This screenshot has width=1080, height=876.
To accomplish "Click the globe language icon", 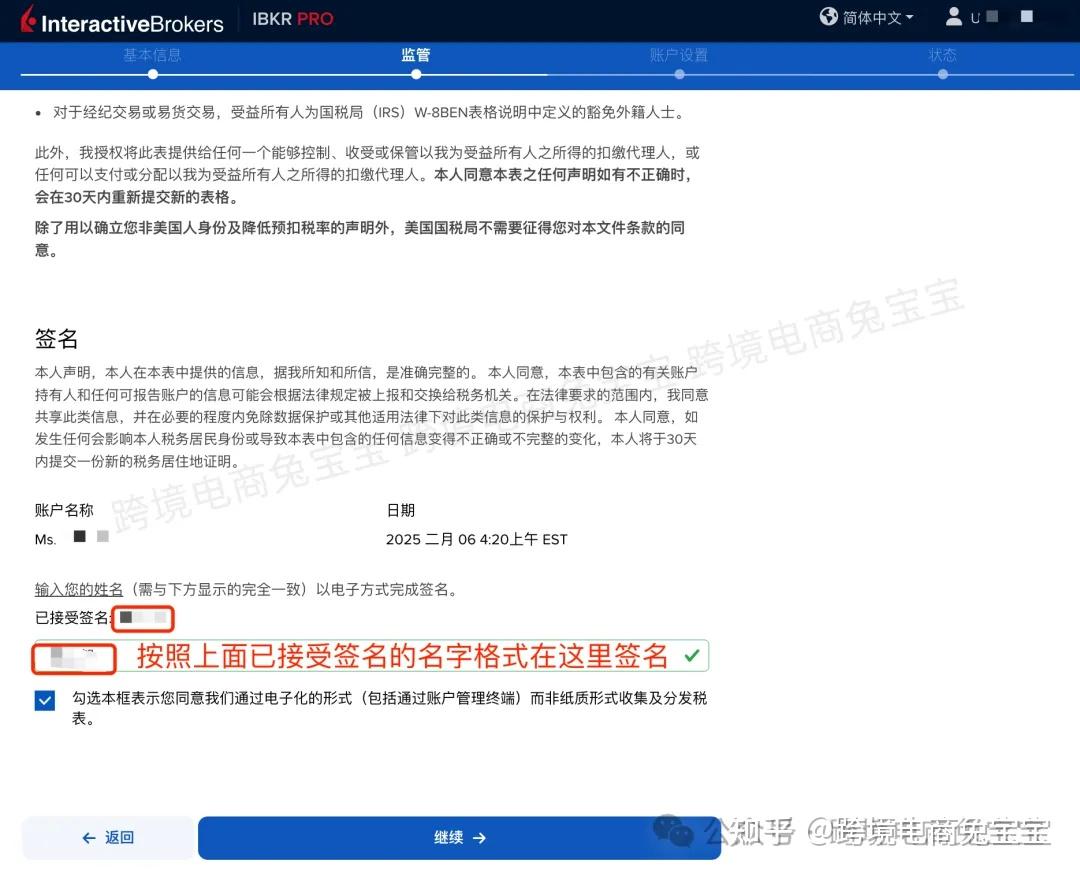I will [829, 17].
